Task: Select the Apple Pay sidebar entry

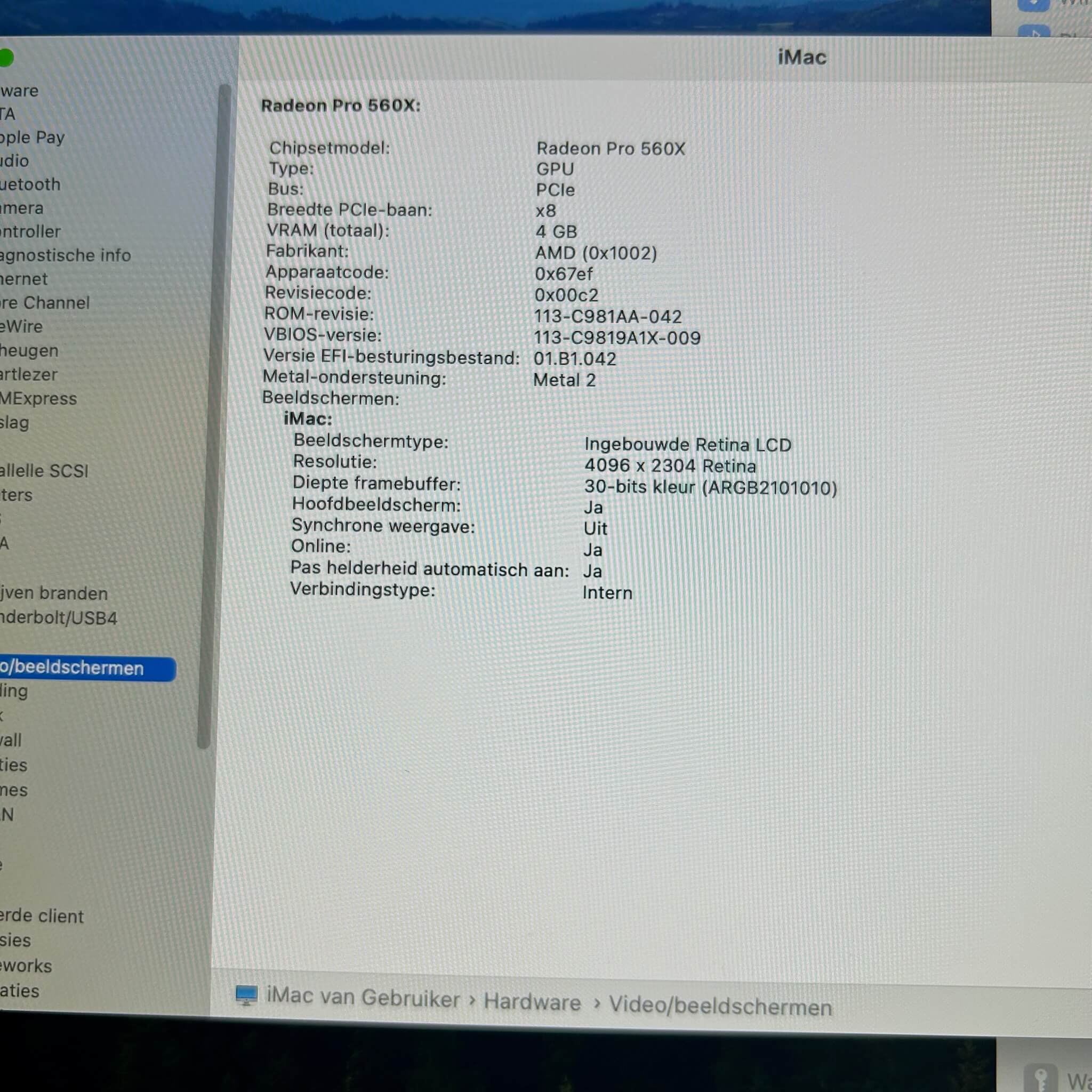Action: click(x=32, y=138)
